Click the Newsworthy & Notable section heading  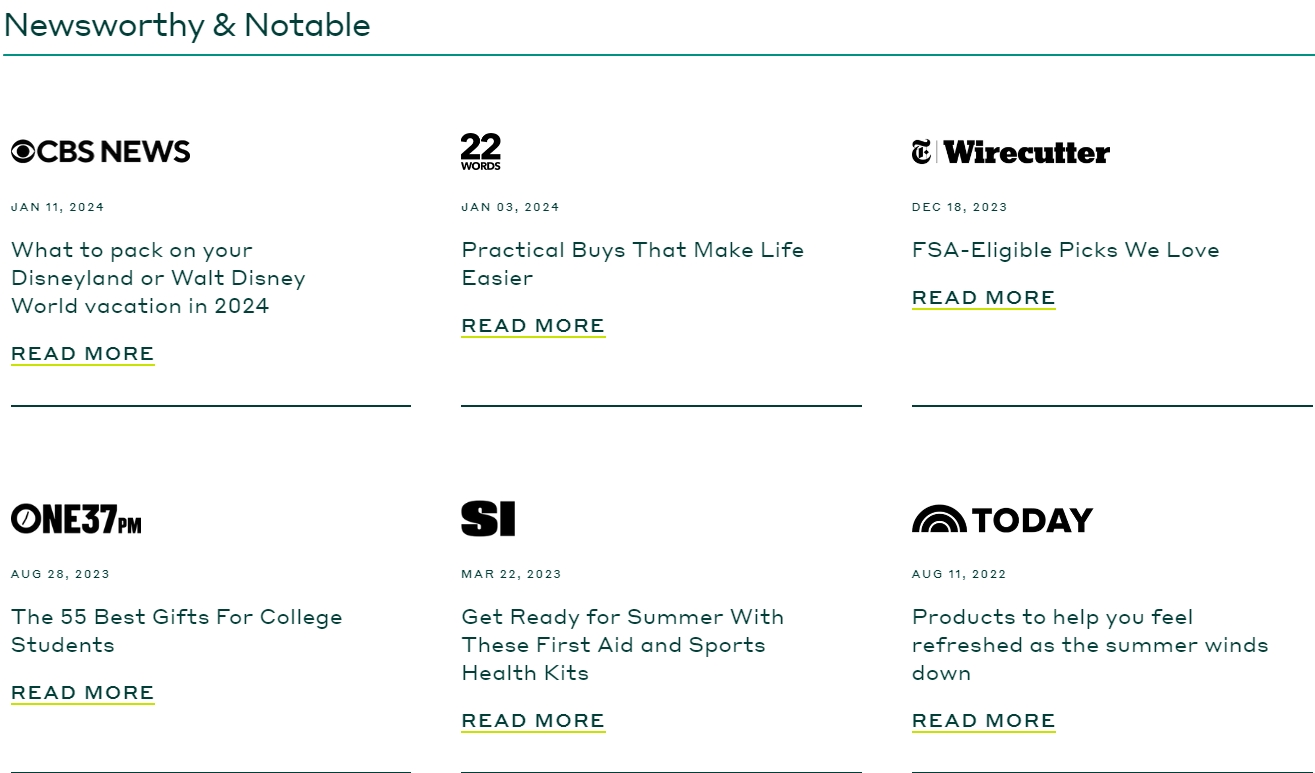tap(187, 25)
